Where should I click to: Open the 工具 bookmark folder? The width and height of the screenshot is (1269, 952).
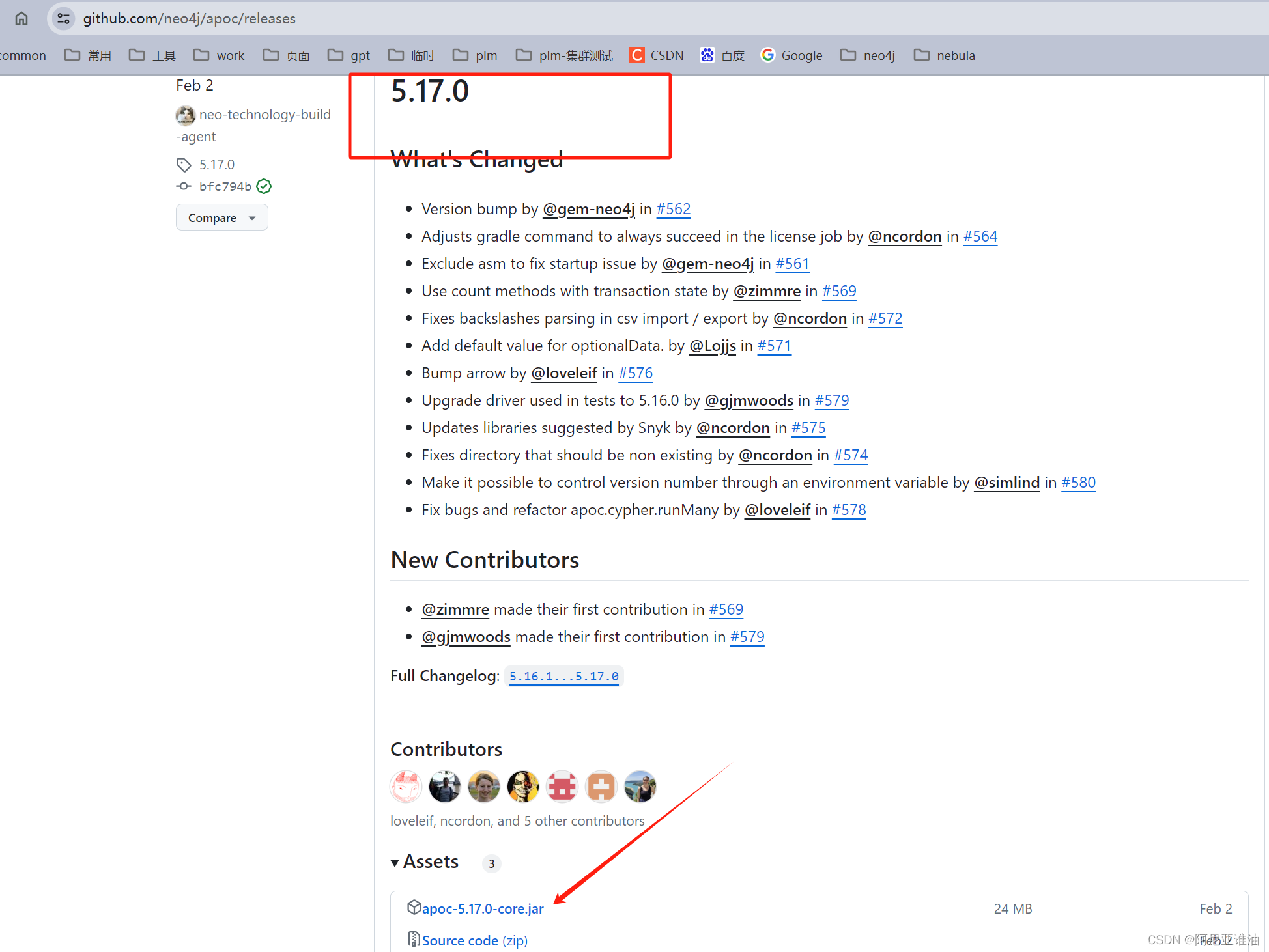click(x=152, y=55)
